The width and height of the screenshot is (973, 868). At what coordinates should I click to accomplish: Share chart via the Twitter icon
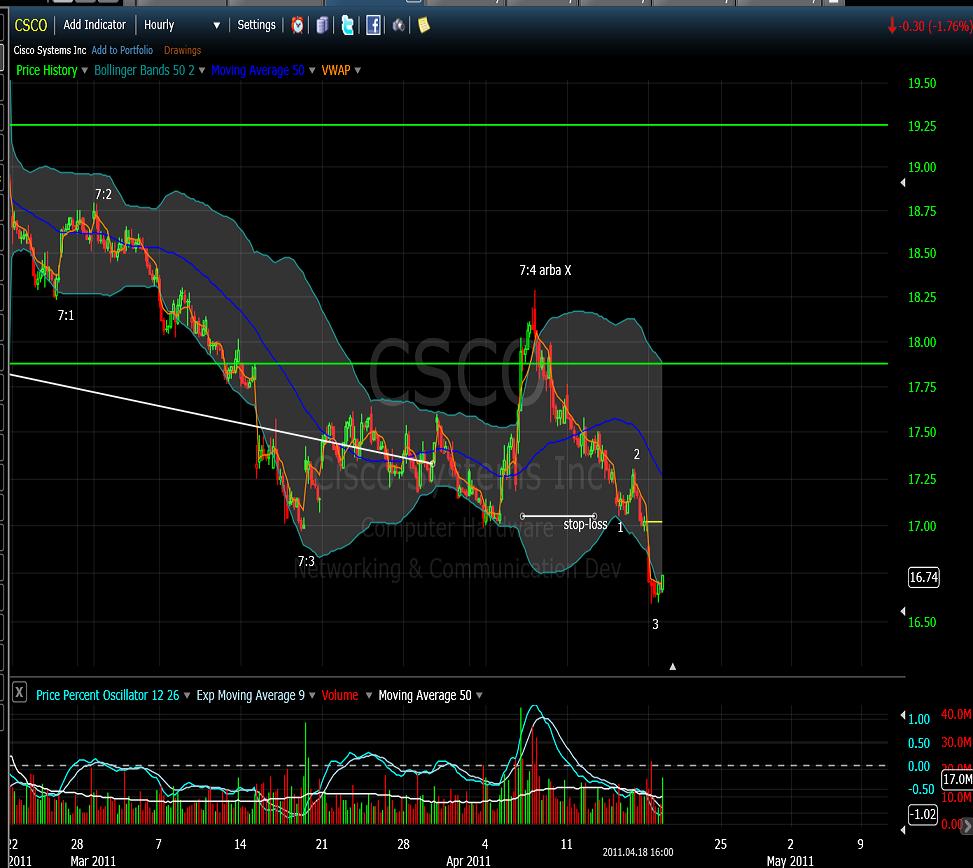pos(347,25)
